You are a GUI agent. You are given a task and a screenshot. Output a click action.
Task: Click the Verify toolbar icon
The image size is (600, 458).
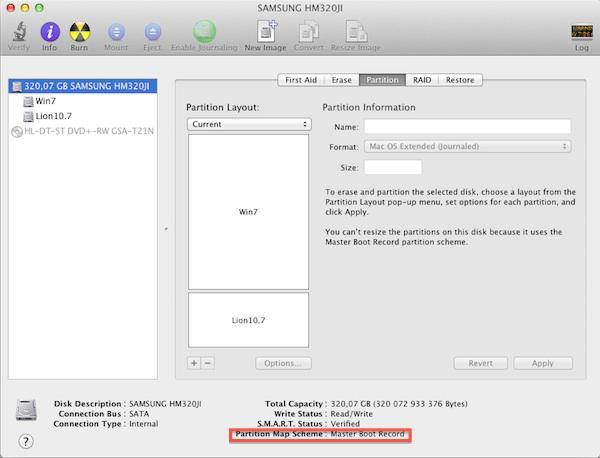17,31
